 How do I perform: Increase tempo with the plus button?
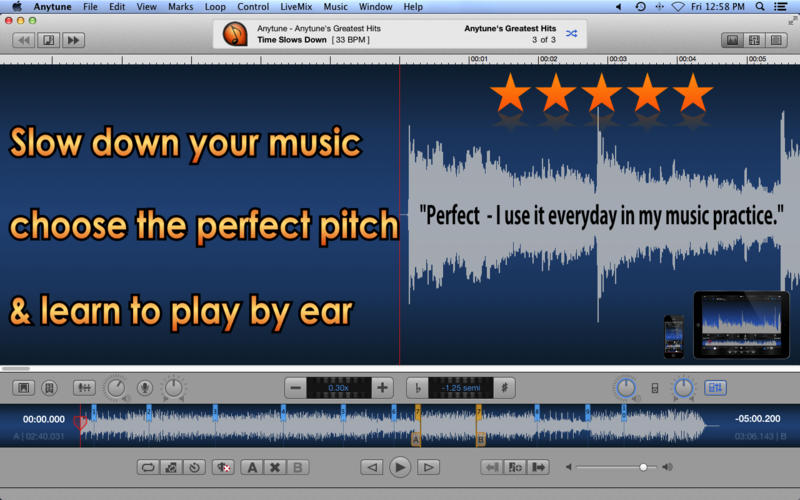(x=382, y=388)
